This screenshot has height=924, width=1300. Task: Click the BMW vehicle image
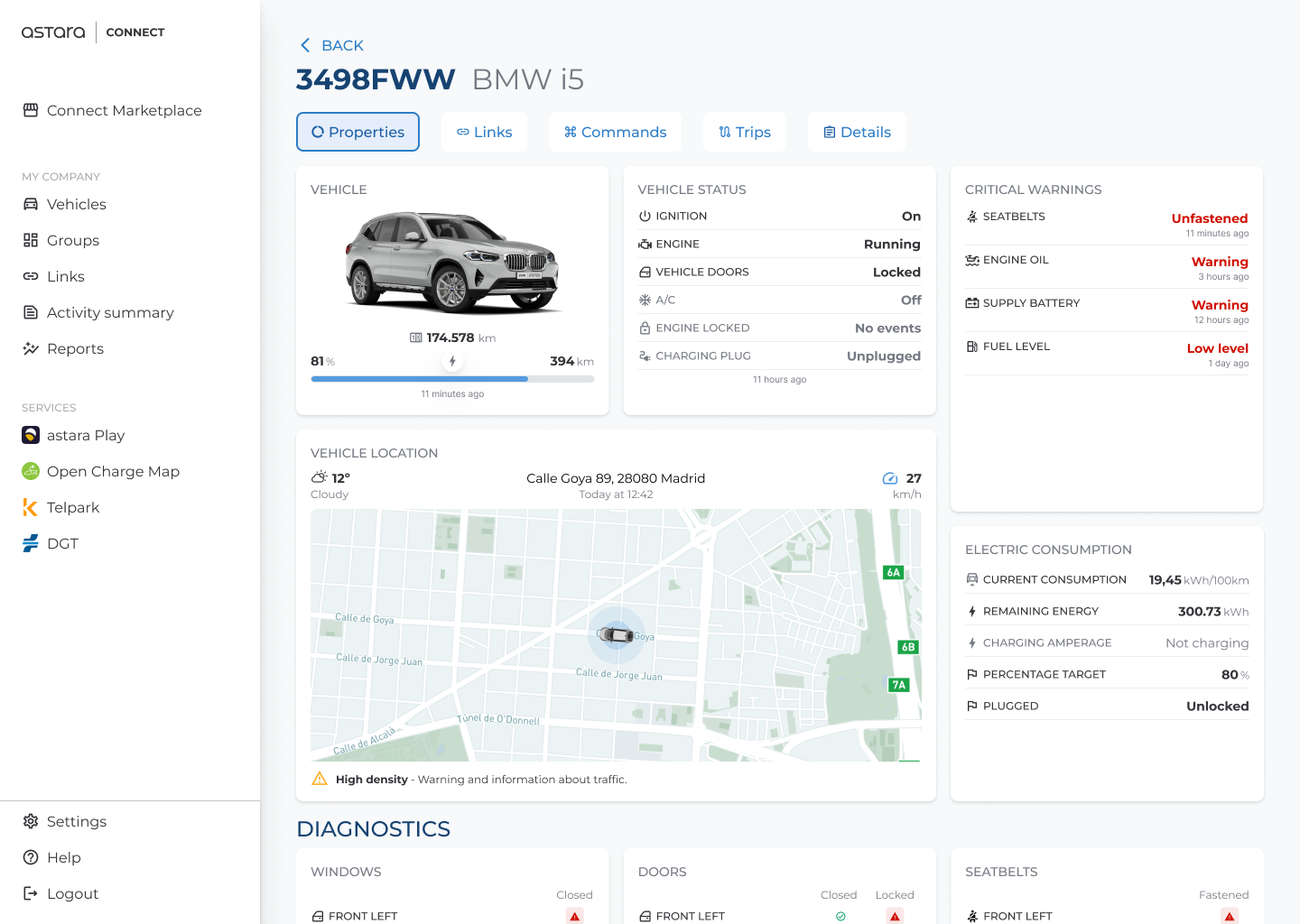452,262
